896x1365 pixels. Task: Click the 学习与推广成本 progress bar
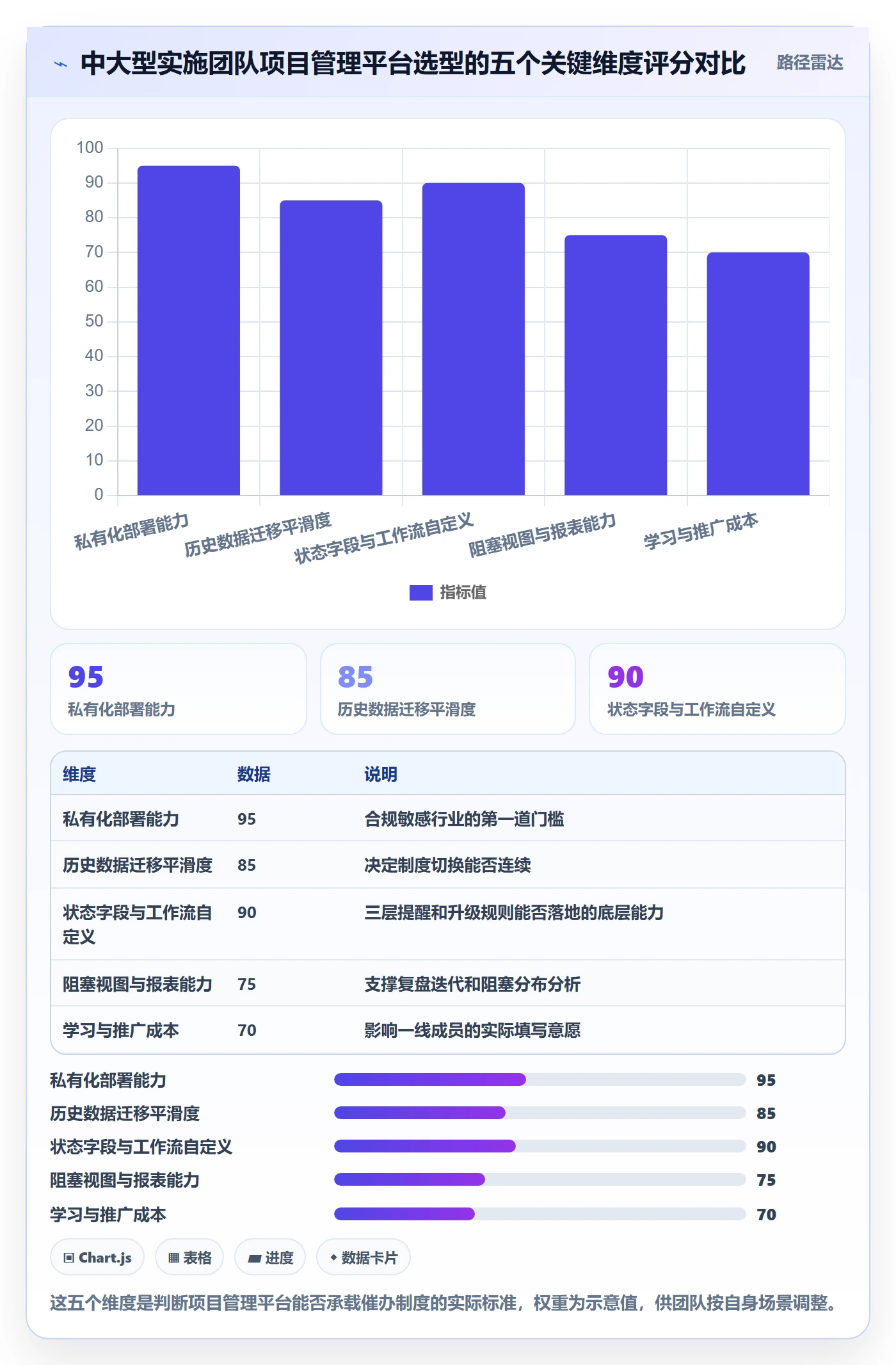540,1214
